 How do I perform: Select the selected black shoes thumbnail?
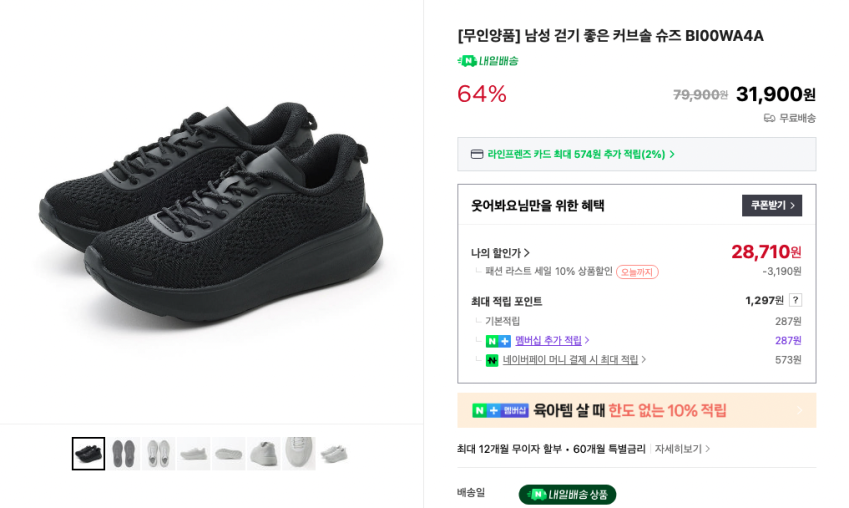click(88, 453)
